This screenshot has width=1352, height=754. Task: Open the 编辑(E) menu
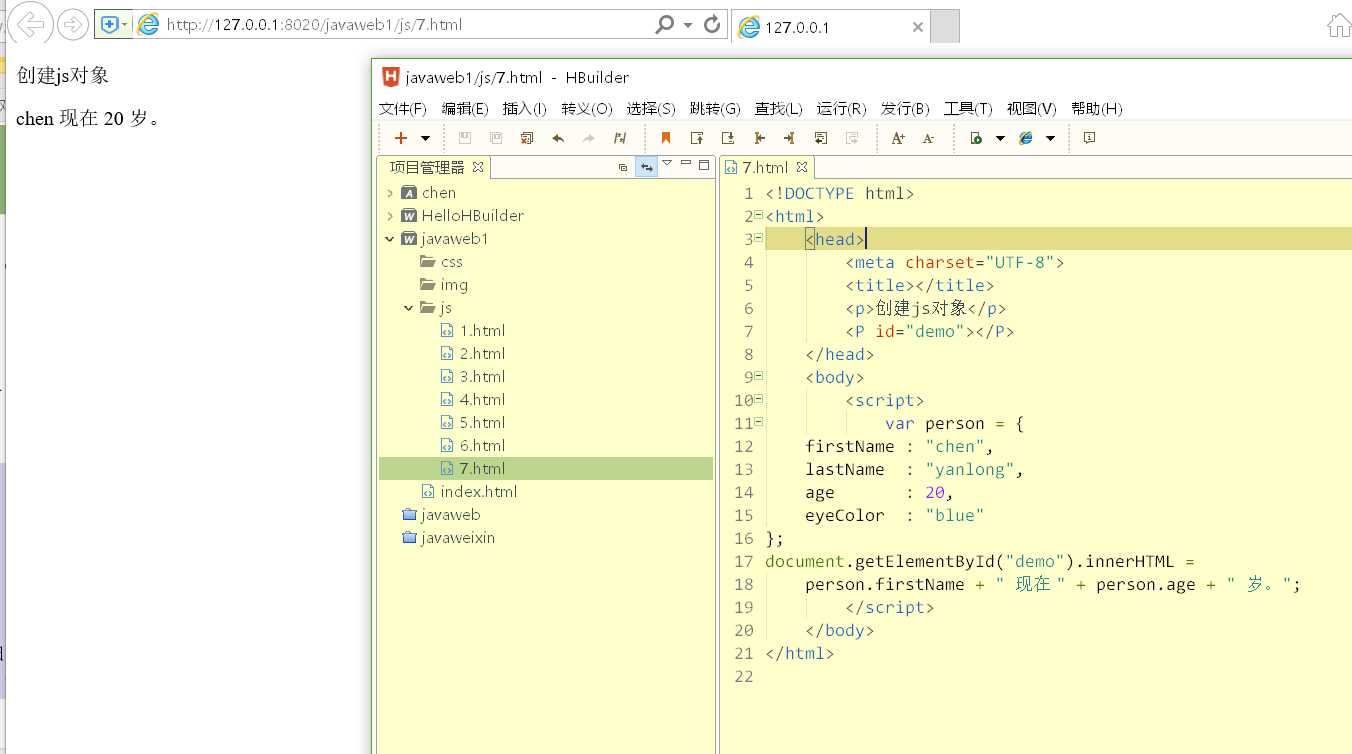pos(465,108)
